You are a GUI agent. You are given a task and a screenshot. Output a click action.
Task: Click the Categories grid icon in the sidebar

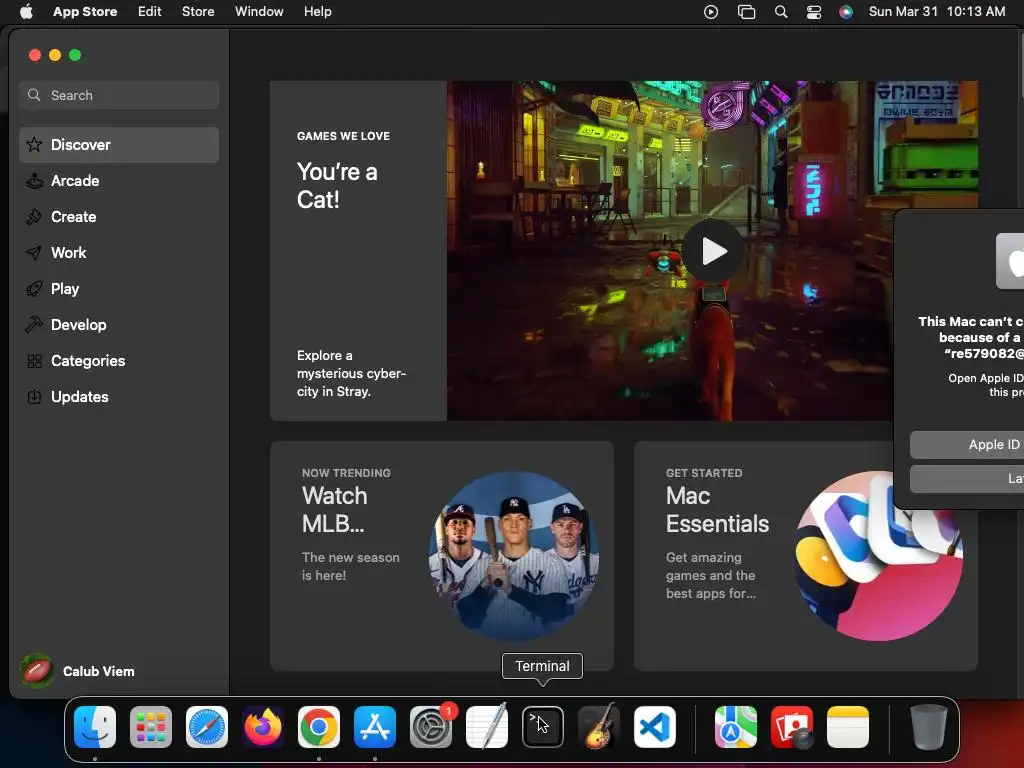[34, 361]
